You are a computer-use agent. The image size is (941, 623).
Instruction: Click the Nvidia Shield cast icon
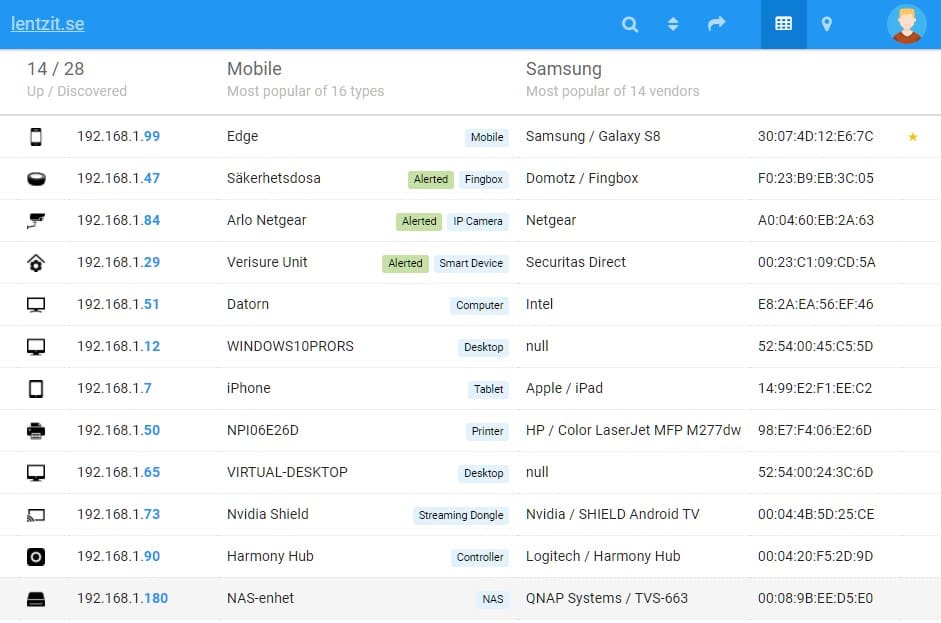[x=36, y=515]
